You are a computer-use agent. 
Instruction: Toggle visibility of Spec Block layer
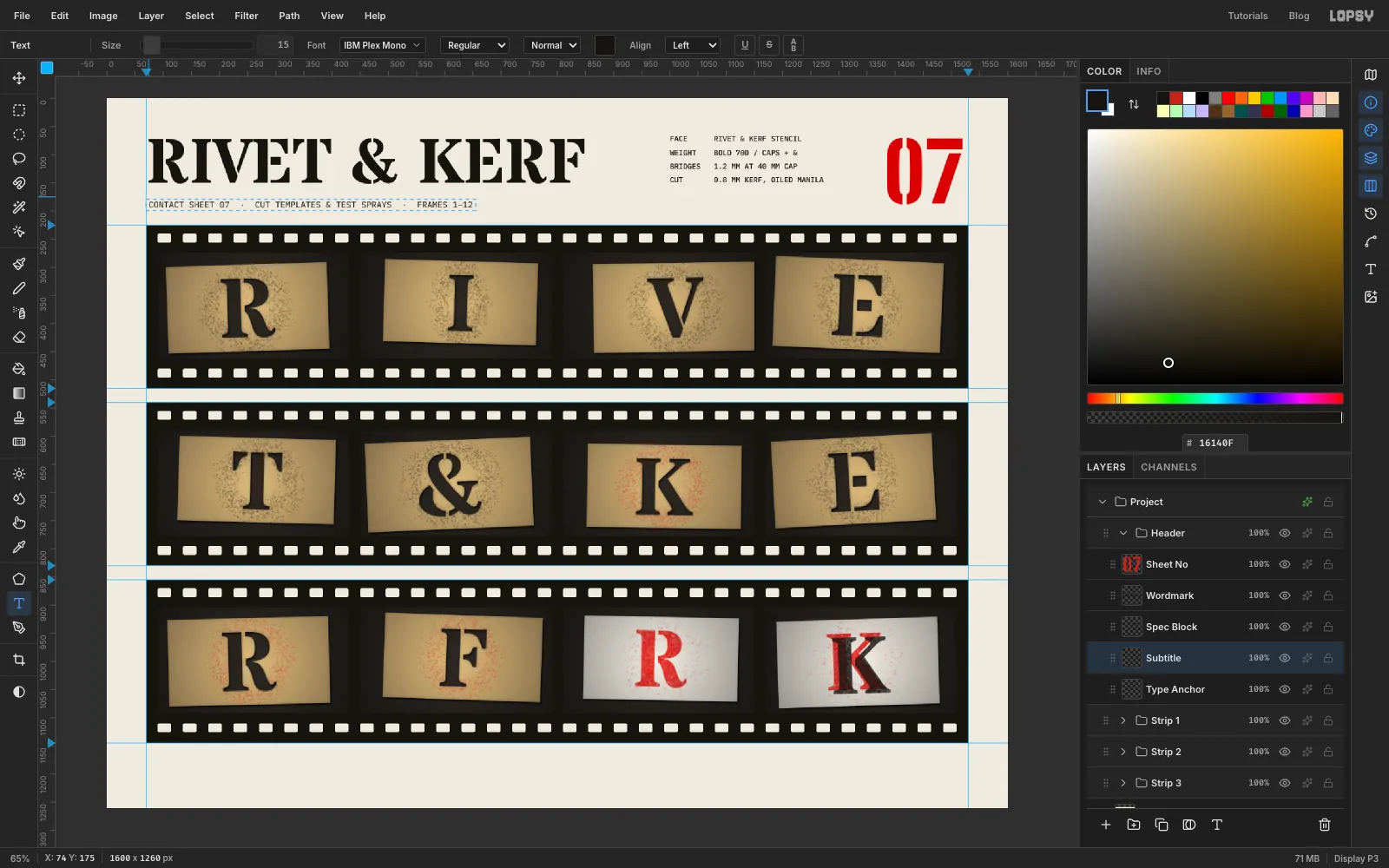click(x=1285, y=627)
